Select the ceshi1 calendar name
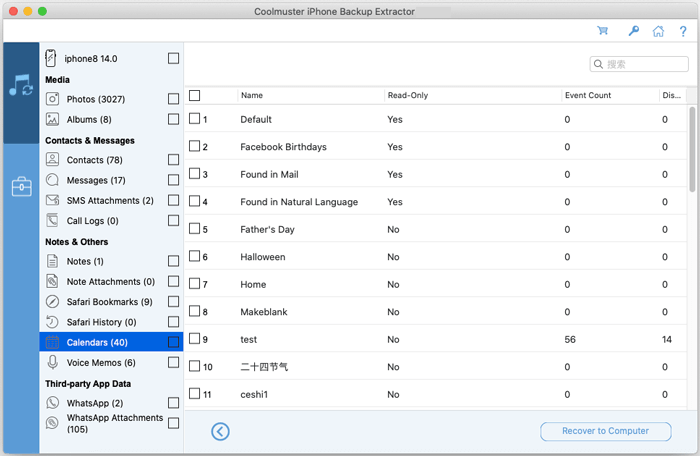This screenshot has width=700, height=456. tap(254, 394)
